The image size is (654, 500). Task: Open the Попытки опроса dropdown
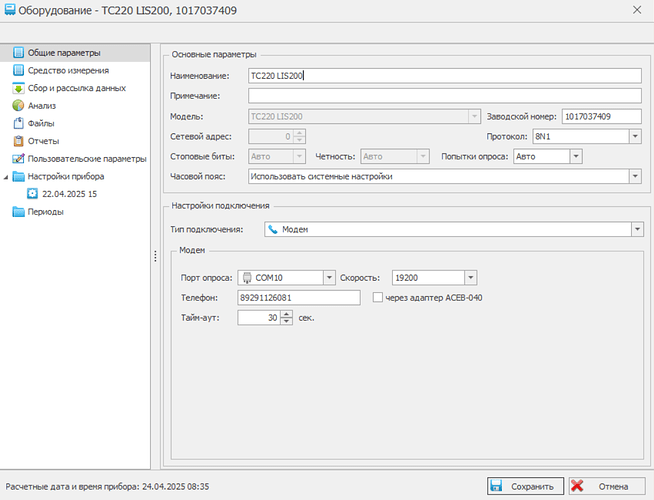(x=576, y=156)
